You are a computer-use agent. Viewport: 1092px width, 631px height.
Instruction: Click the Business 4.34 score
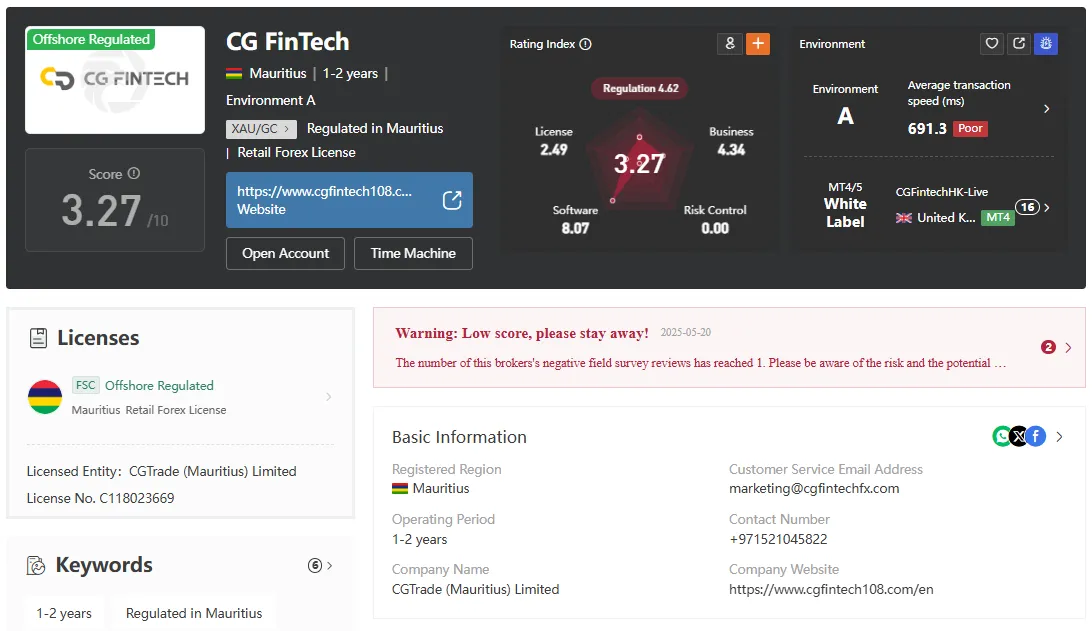(x=731, y=141)
